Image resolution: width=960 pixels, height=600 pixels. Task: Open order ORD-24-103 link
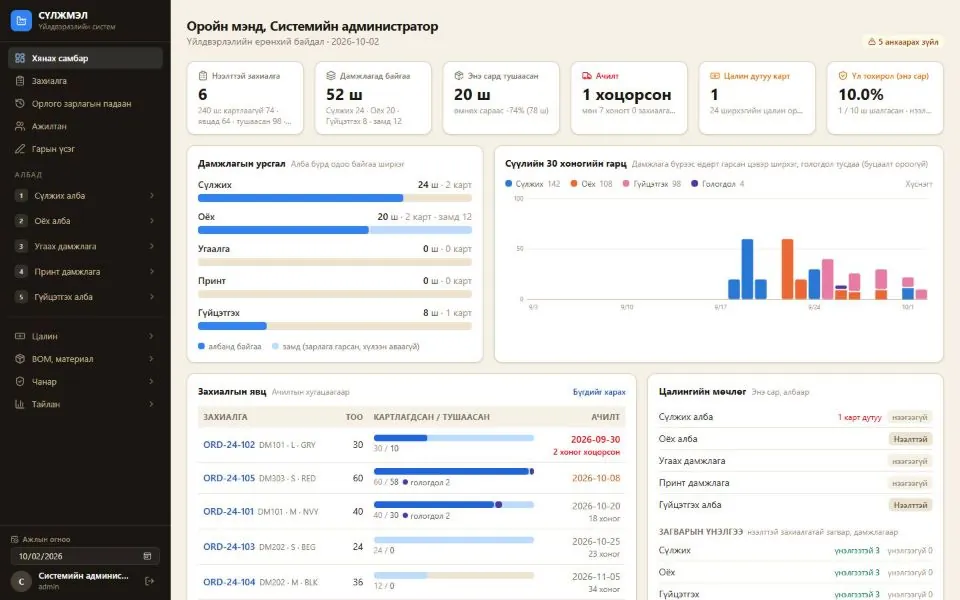coord(229,546)
